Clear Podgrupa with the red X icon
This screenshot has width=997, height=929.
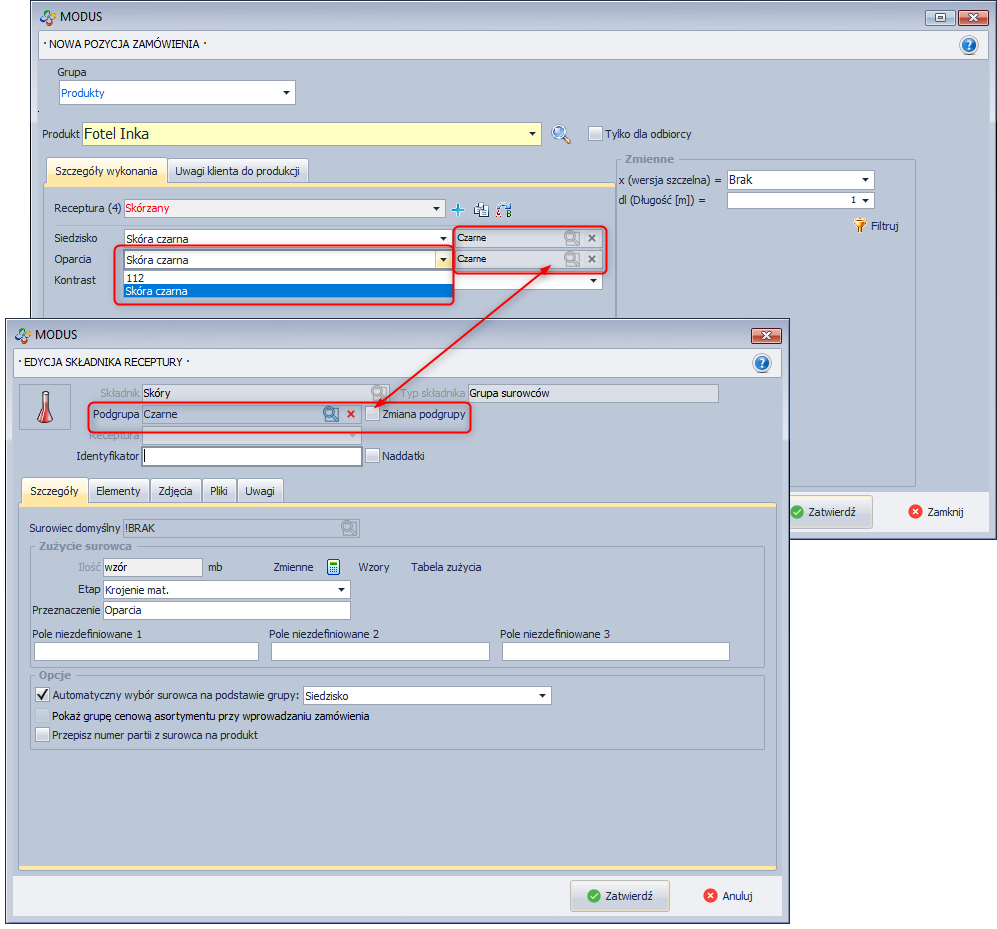351,414
